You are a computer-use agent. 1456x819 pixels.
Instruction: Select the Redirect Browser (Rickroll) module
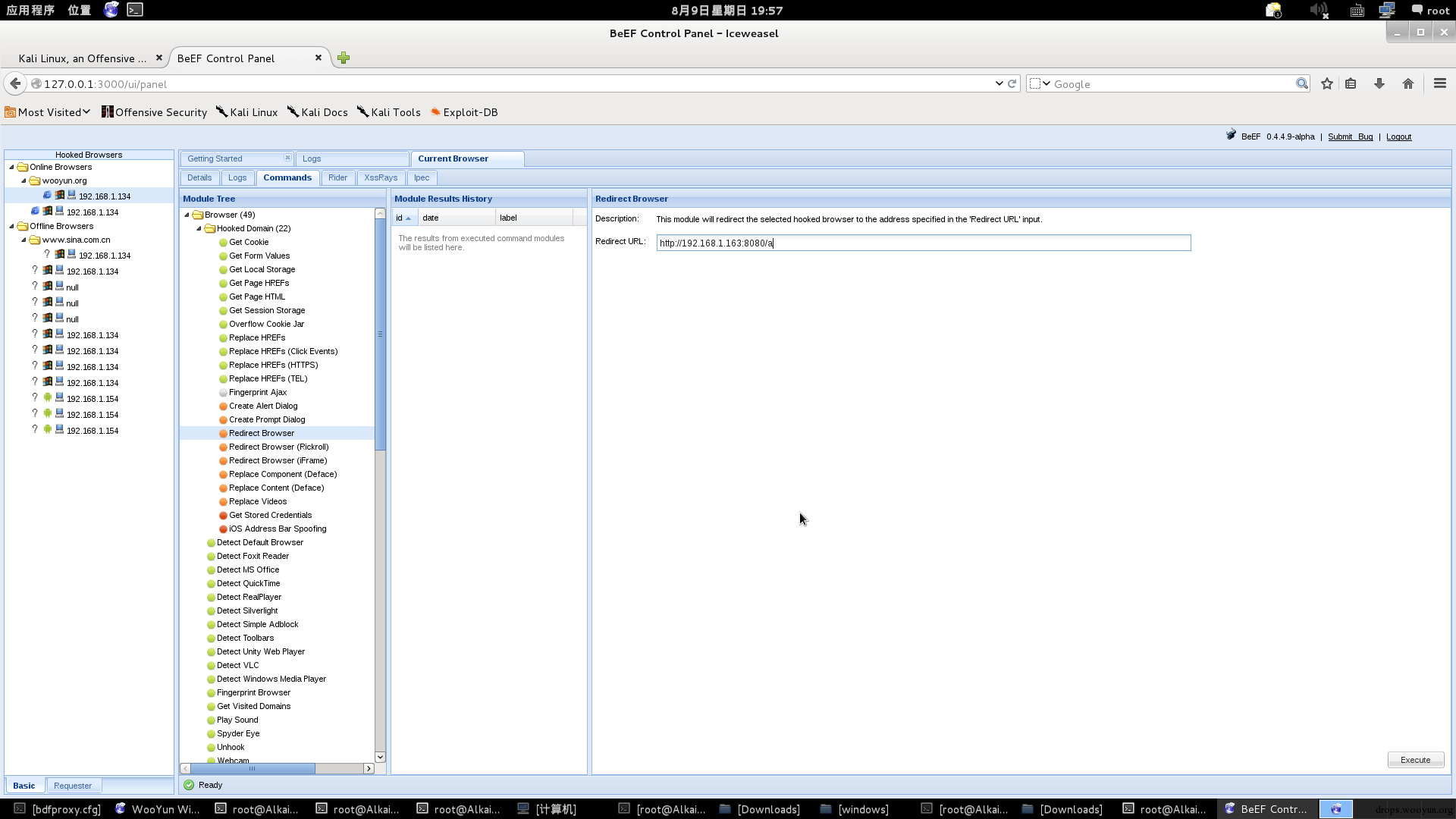[x=278, y=447]
